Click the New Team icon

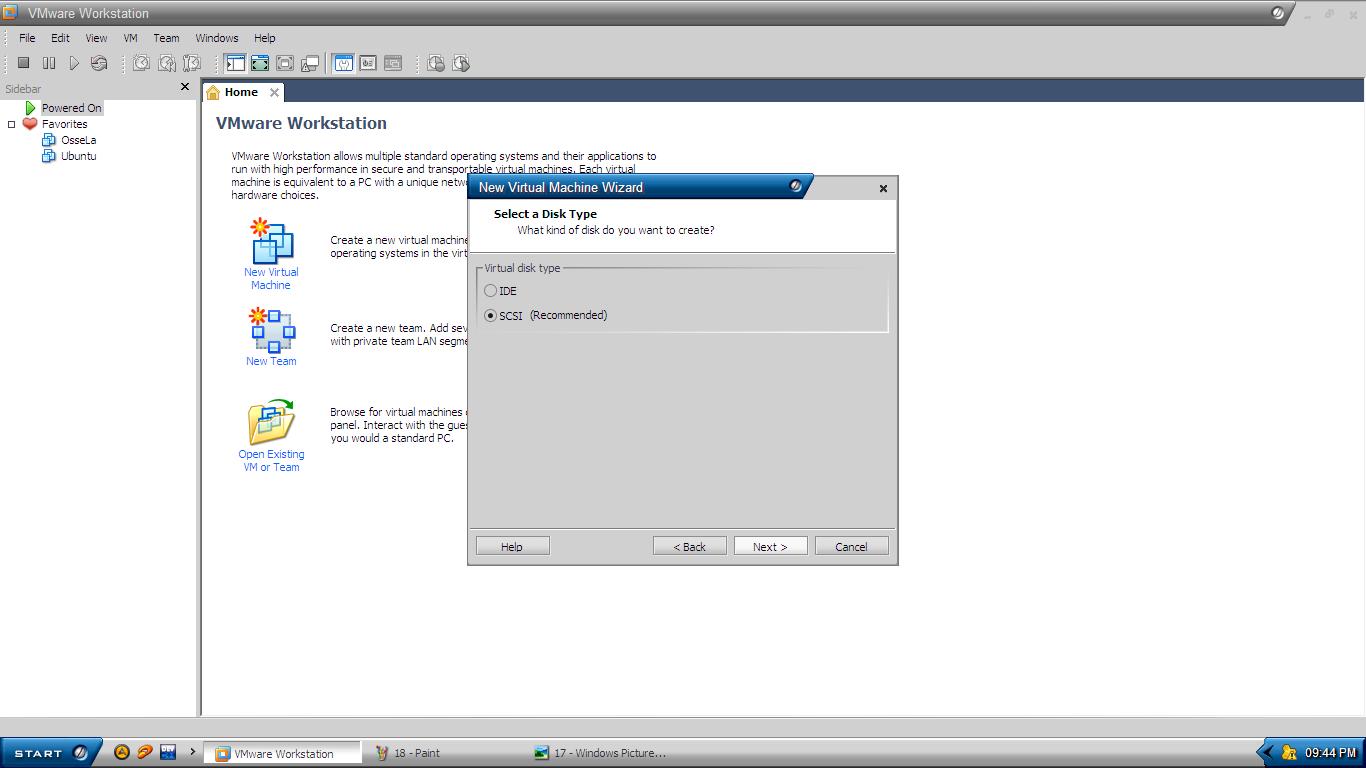[x=271, y=331]
